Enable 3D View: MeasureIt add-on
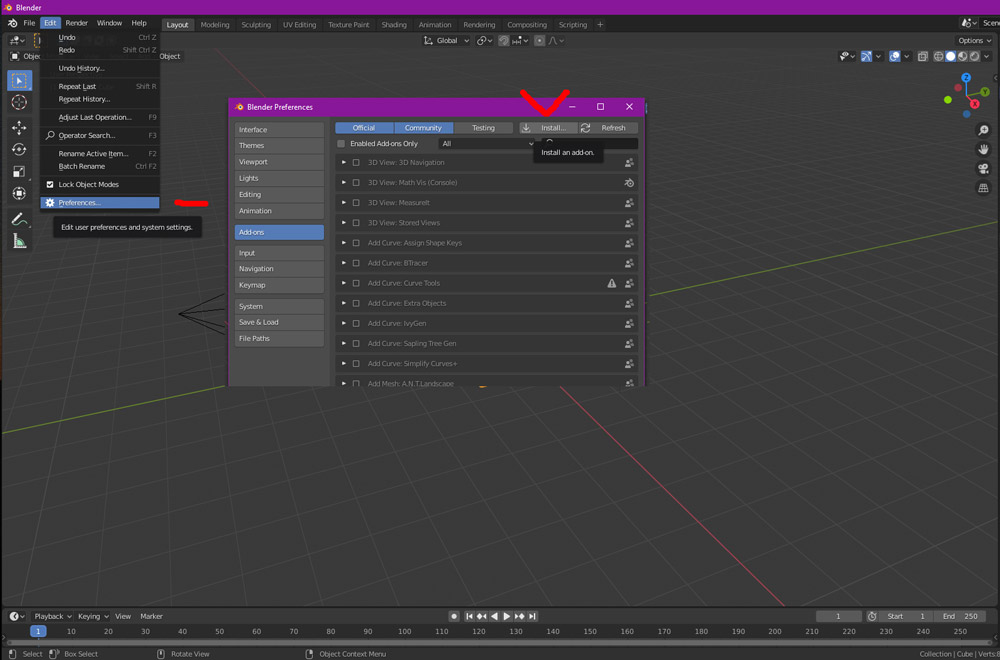This screenshot has height=660, width=1000. [x=356, y=203]
